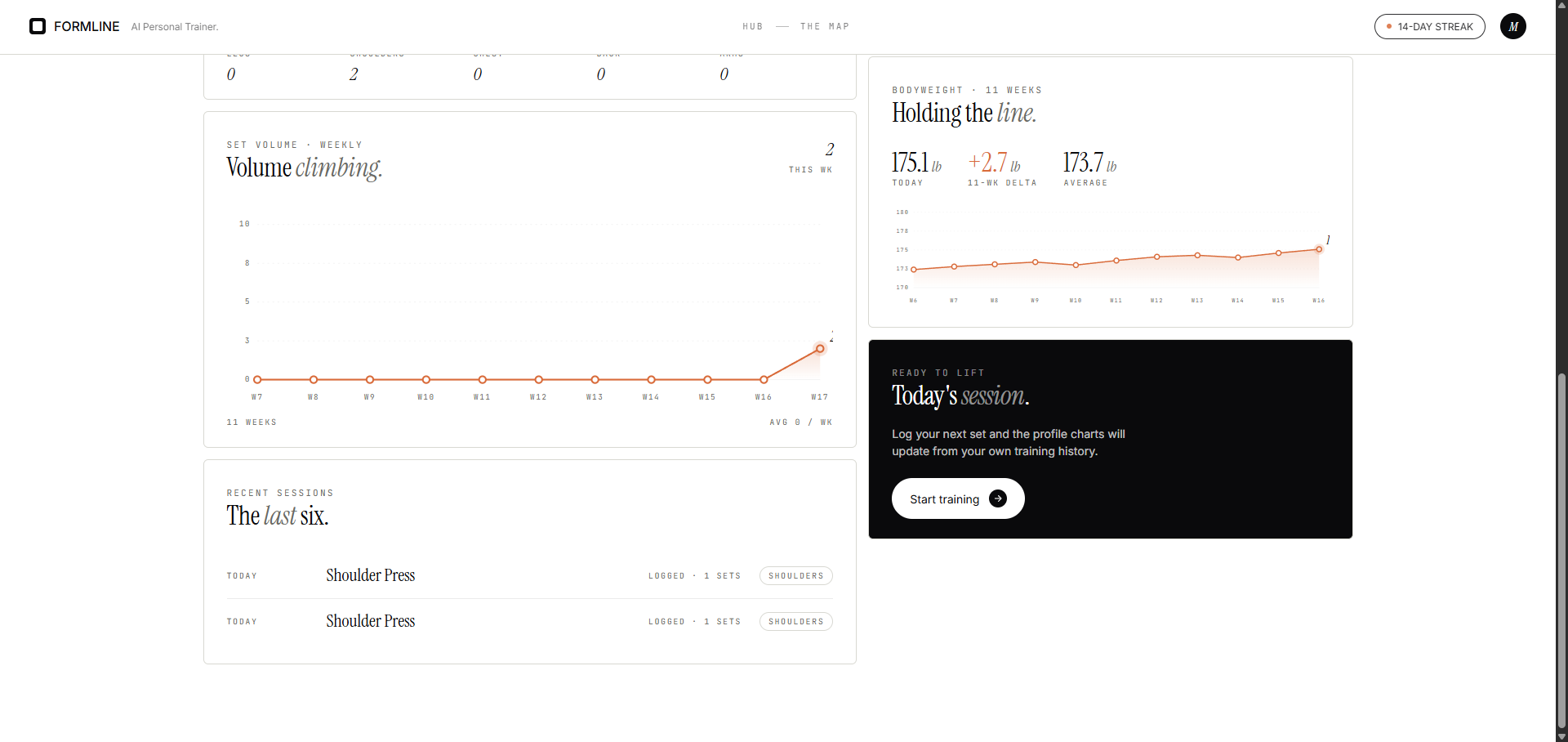Select the W16 point on bodyweight chart
Image resolution: width=1568 pixels, height=742 pixels.
click(1319, 249)
